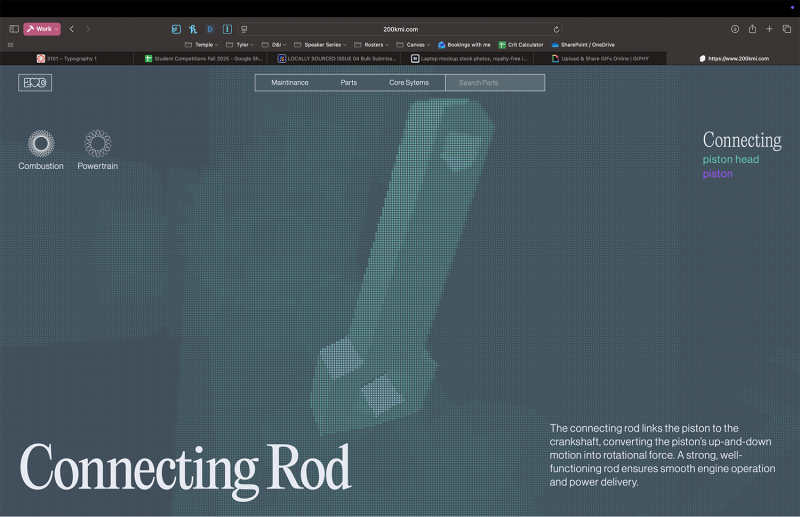The image size is (800, 517).
Task: Show tab overview icon
Action: 786,29
